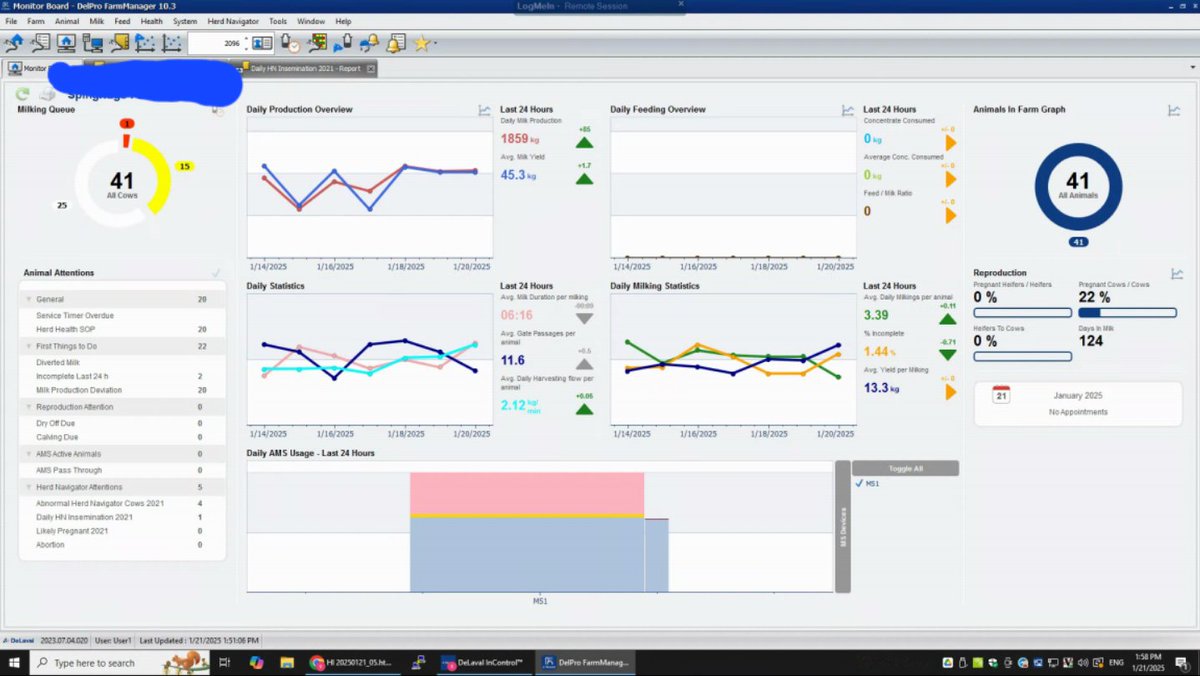Open Daily HN Insemination 2021 attention row
Screen dimensions: 1200x676
pos(122,517)
